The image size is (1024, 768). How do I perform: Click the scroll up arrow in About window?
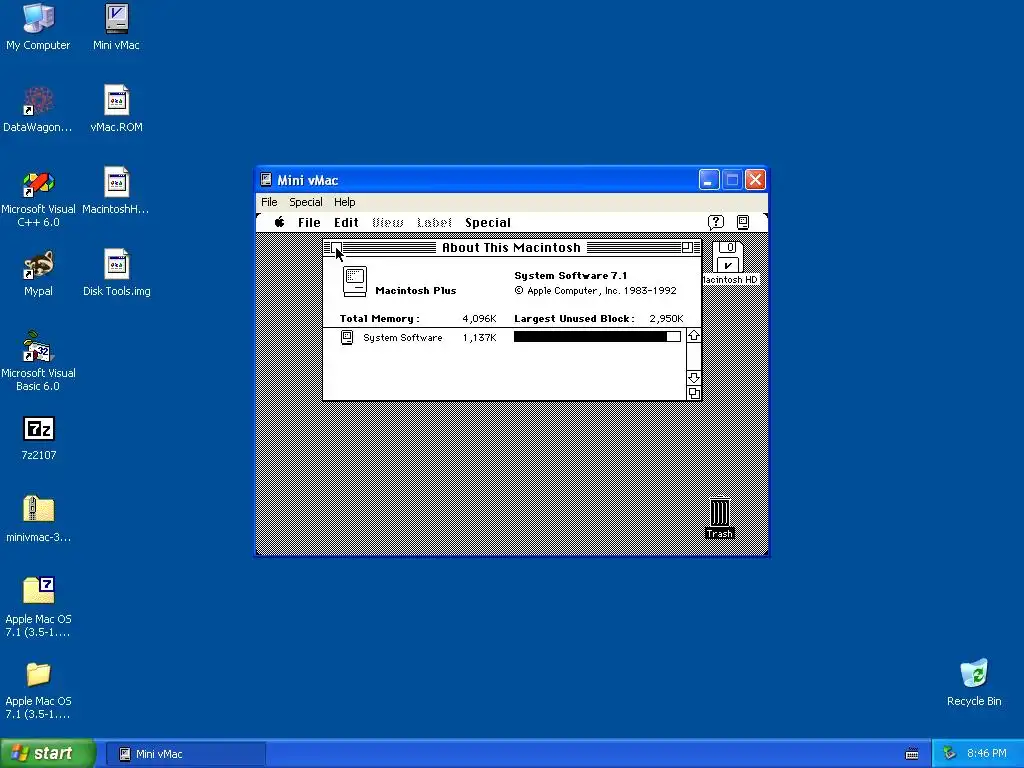tap(694, 336)
